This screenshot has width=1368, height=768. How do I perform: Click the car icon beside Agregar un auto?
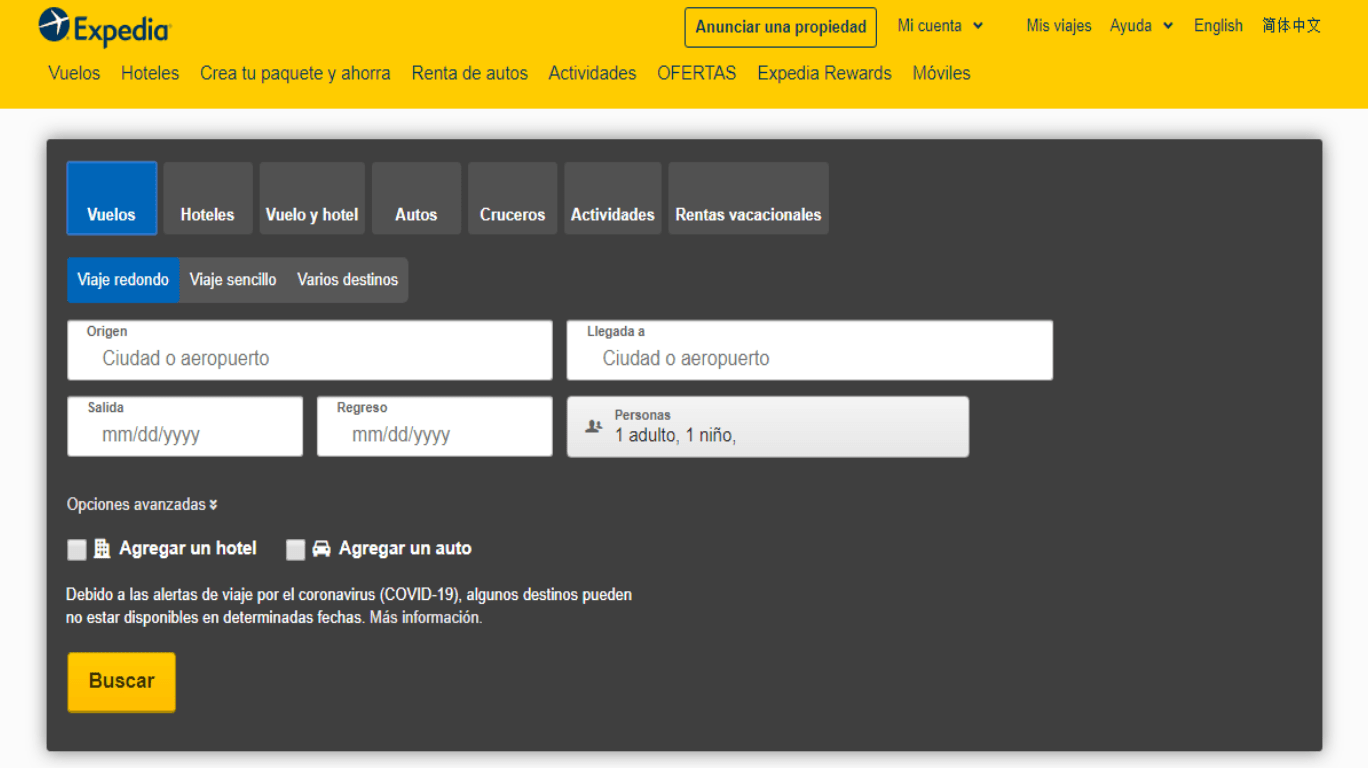pos(321,549)
